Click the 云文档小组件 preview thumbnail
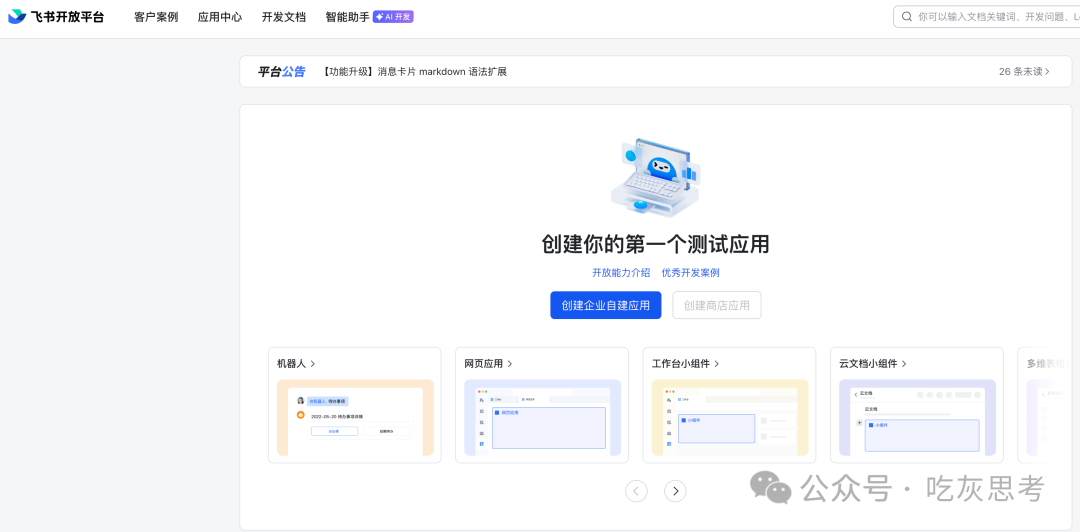The width and height of the screenshot is (1080, 532). click(x=917, y=418)
